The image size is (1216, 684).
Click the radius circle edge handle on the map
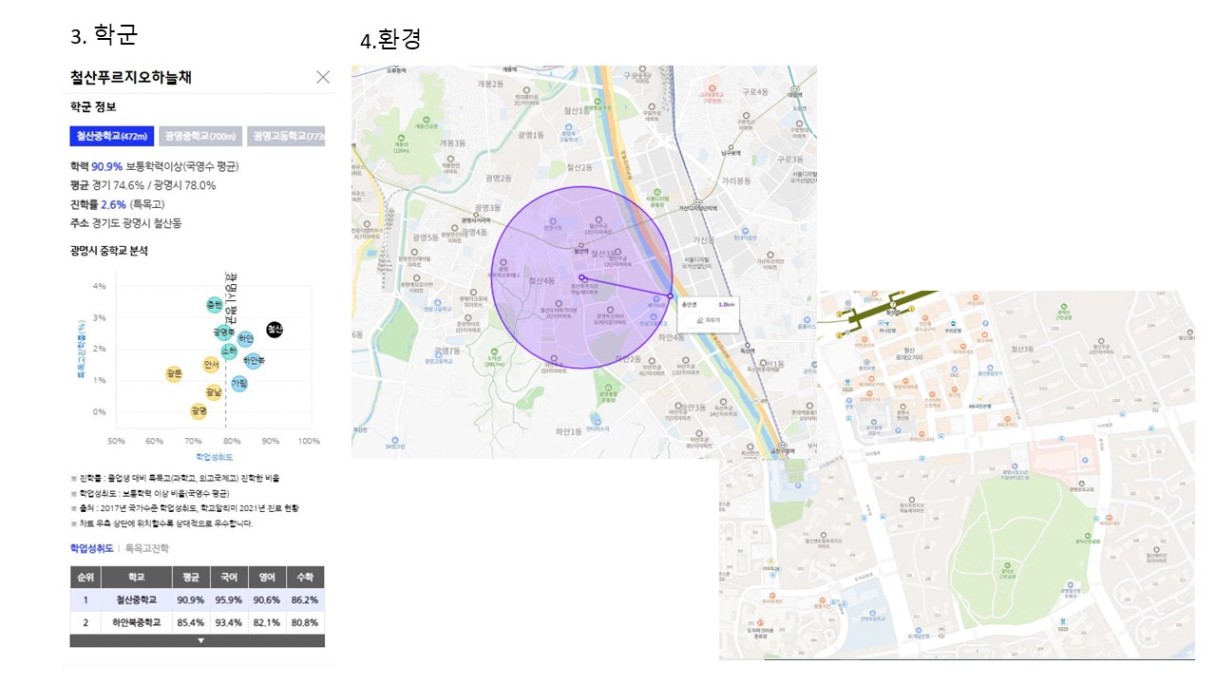[x=670, y=296]
